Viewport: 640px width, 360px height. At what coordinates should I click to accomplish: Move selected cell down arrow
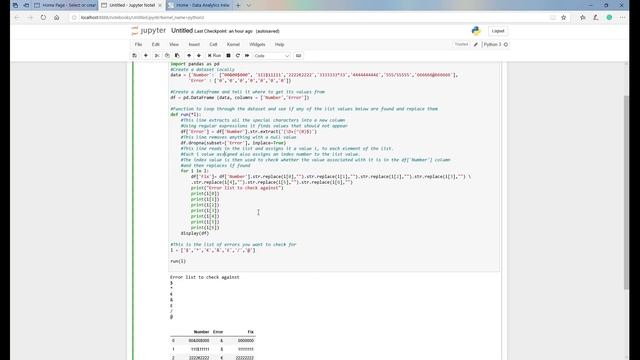(199, 56)
